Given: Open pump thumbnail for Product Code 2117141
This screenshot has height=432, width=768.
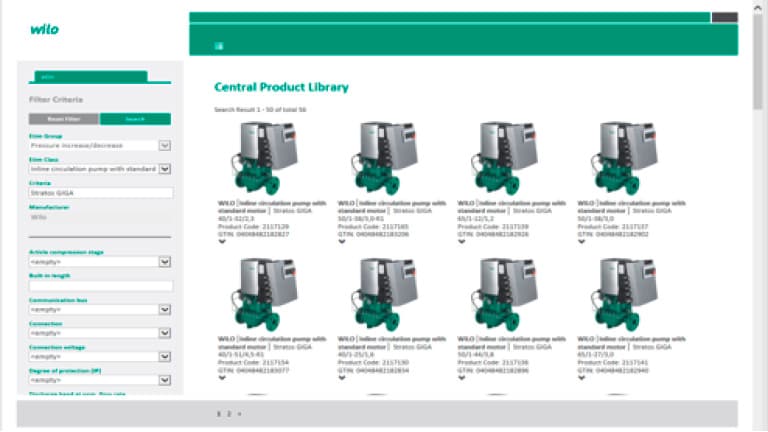Looking at the screenshot, I should (x=624, y=295).
